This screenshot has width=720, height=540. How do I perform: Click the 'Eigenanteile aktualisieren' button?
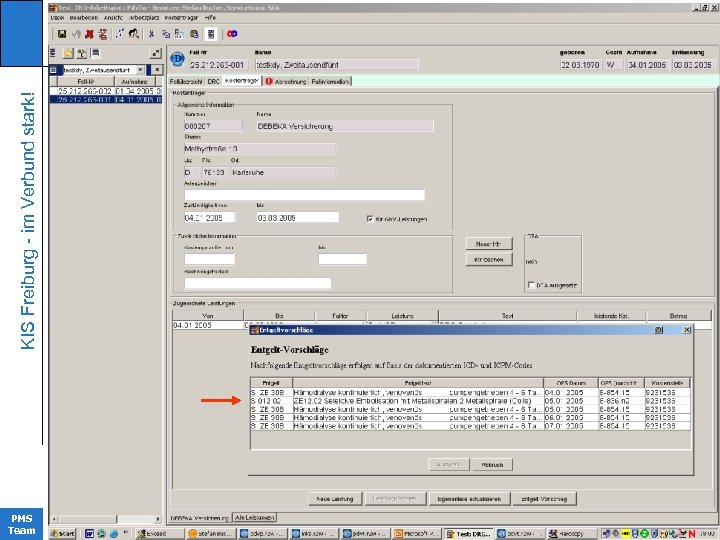(469, 499)
